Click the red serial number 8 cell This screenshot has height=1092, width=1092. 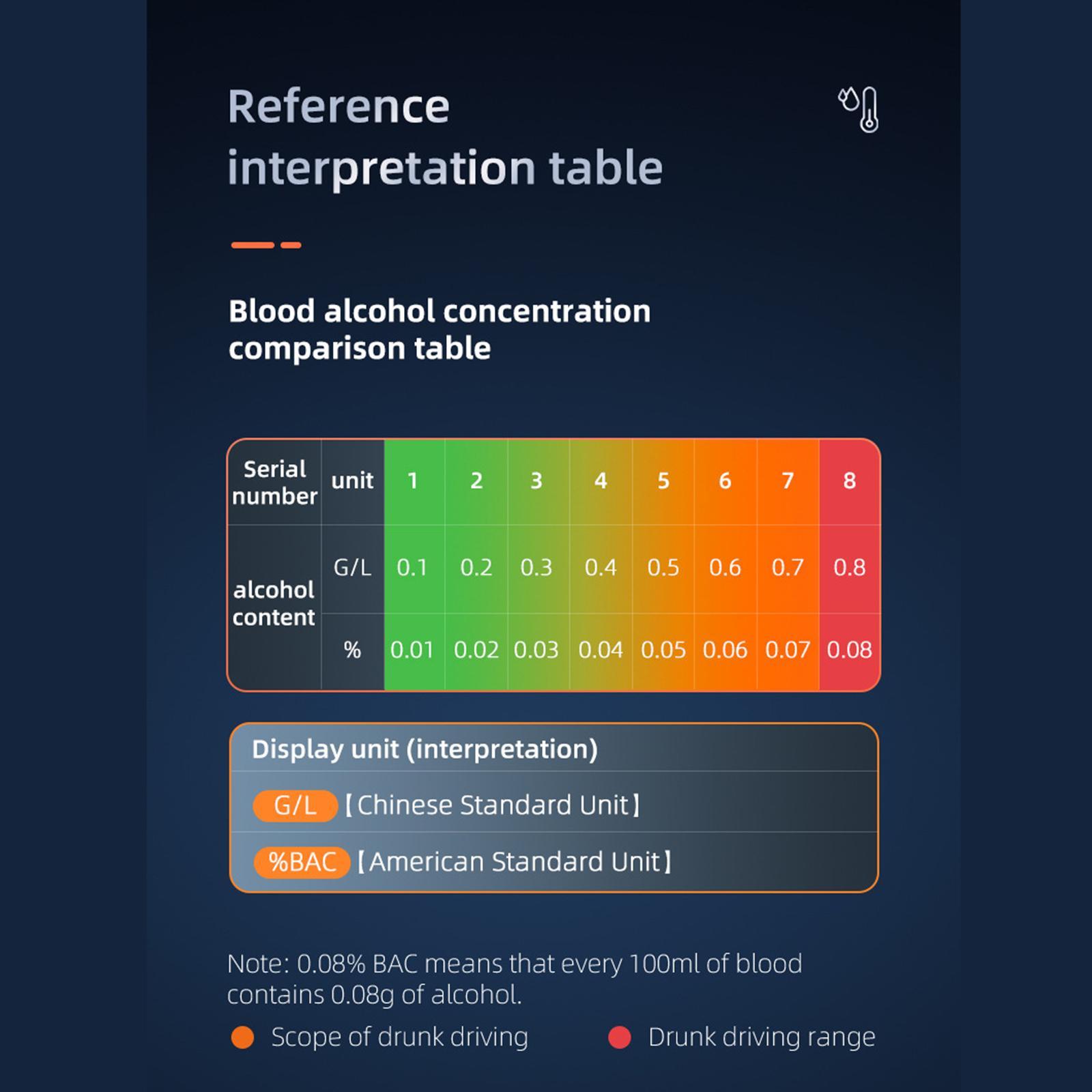[x=850, y=482]
